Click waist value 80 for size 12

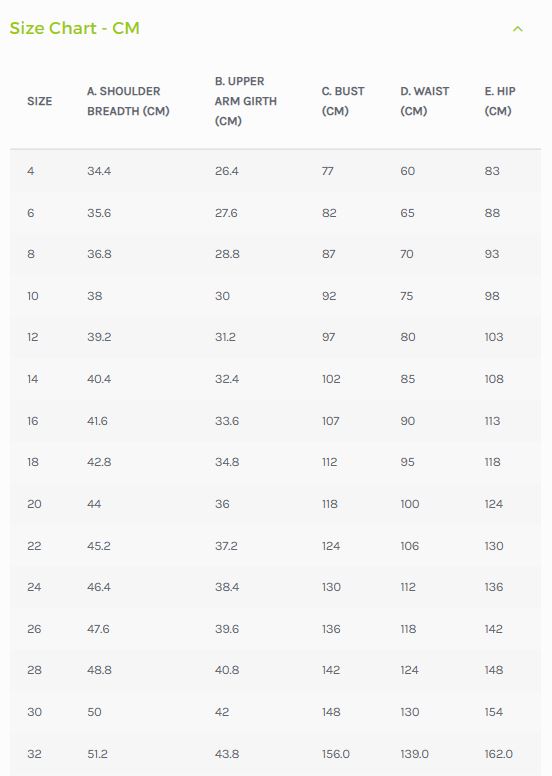pyautogui.click(x=408, y=338)
